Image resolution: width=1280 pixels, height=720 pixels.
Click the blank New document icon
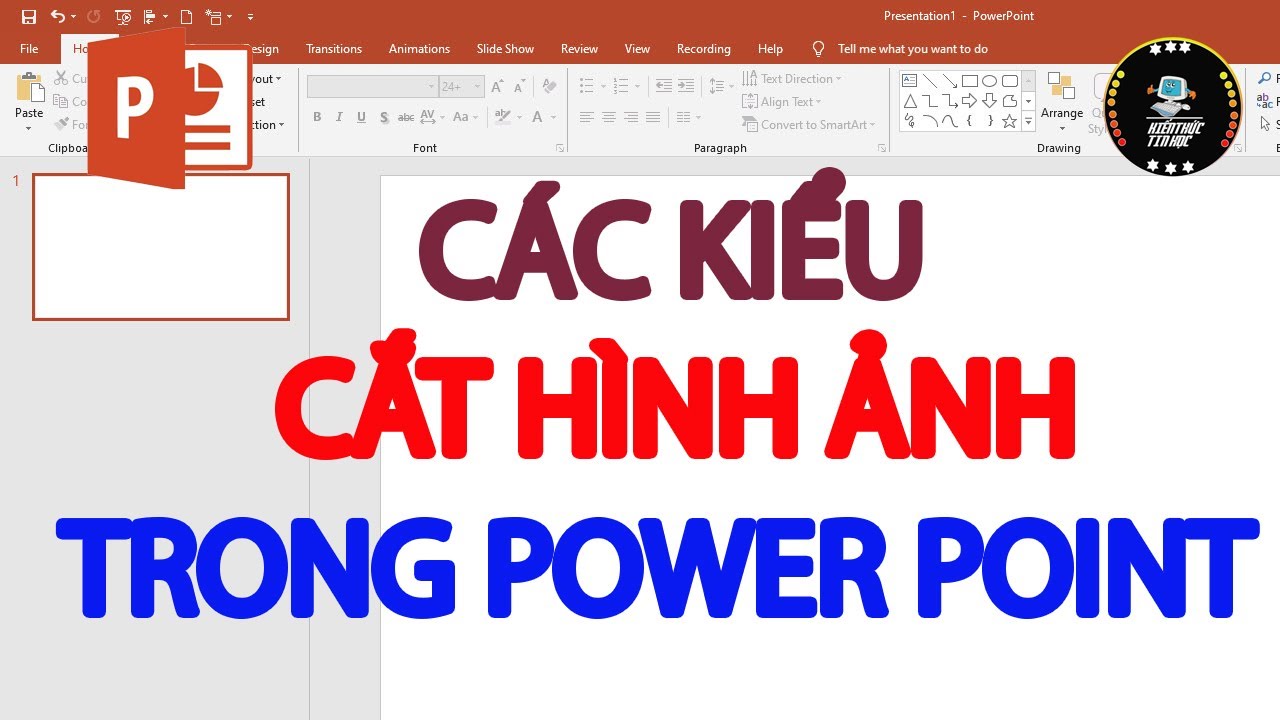(186, 17)
